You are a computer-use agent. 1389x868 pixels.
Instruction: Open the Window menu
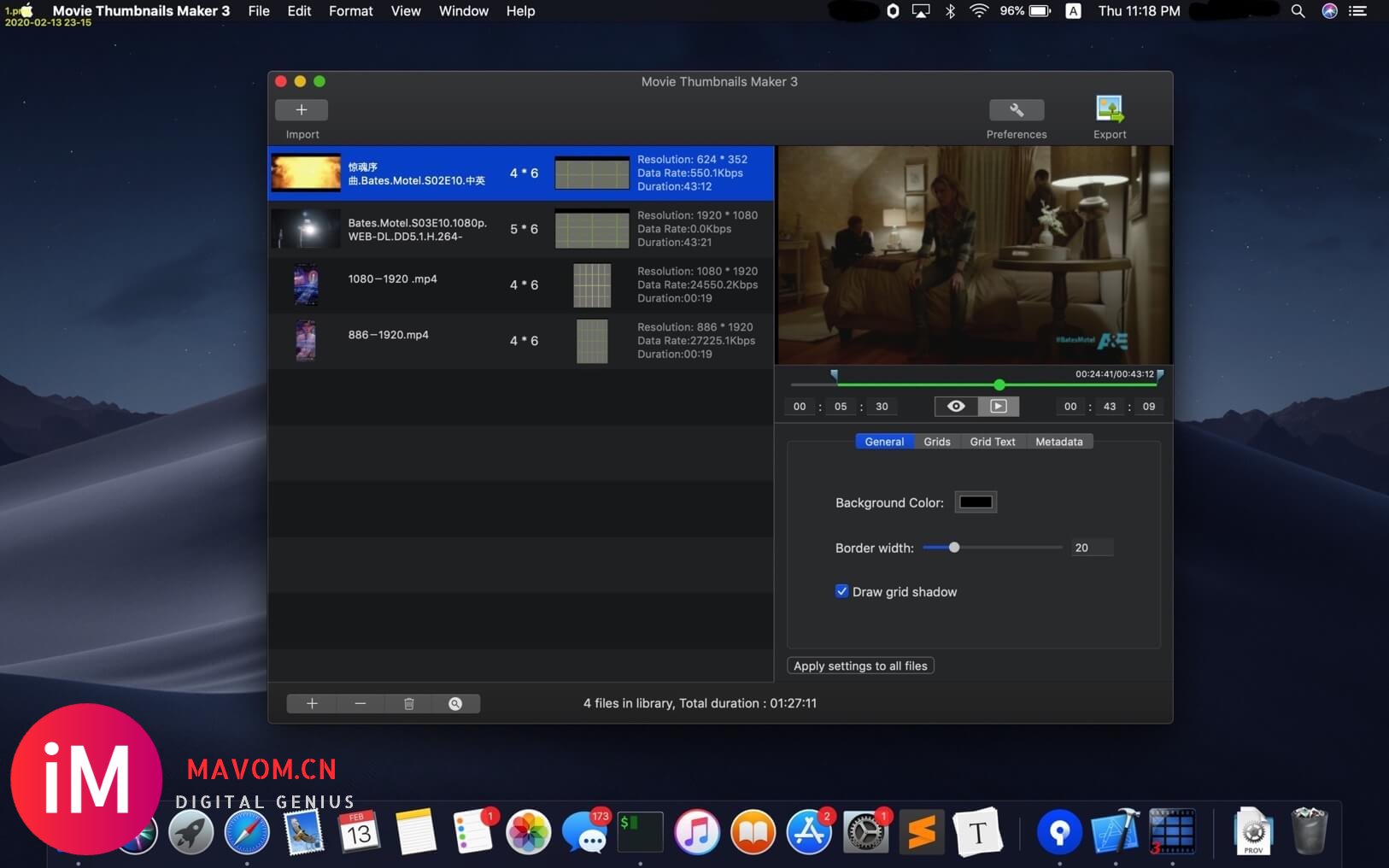pos(464,11)
